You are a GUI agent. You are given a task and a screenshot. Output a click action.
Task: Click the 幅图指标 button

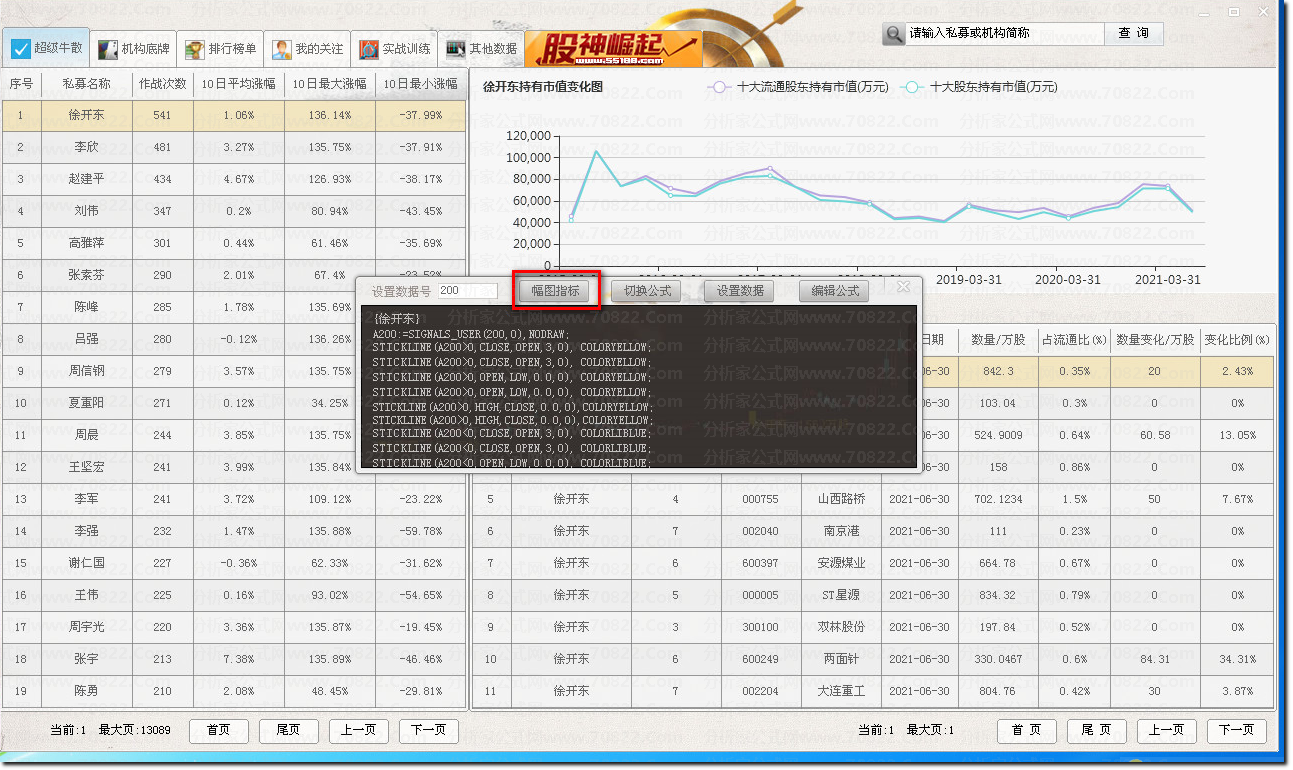tap(555, 291)
